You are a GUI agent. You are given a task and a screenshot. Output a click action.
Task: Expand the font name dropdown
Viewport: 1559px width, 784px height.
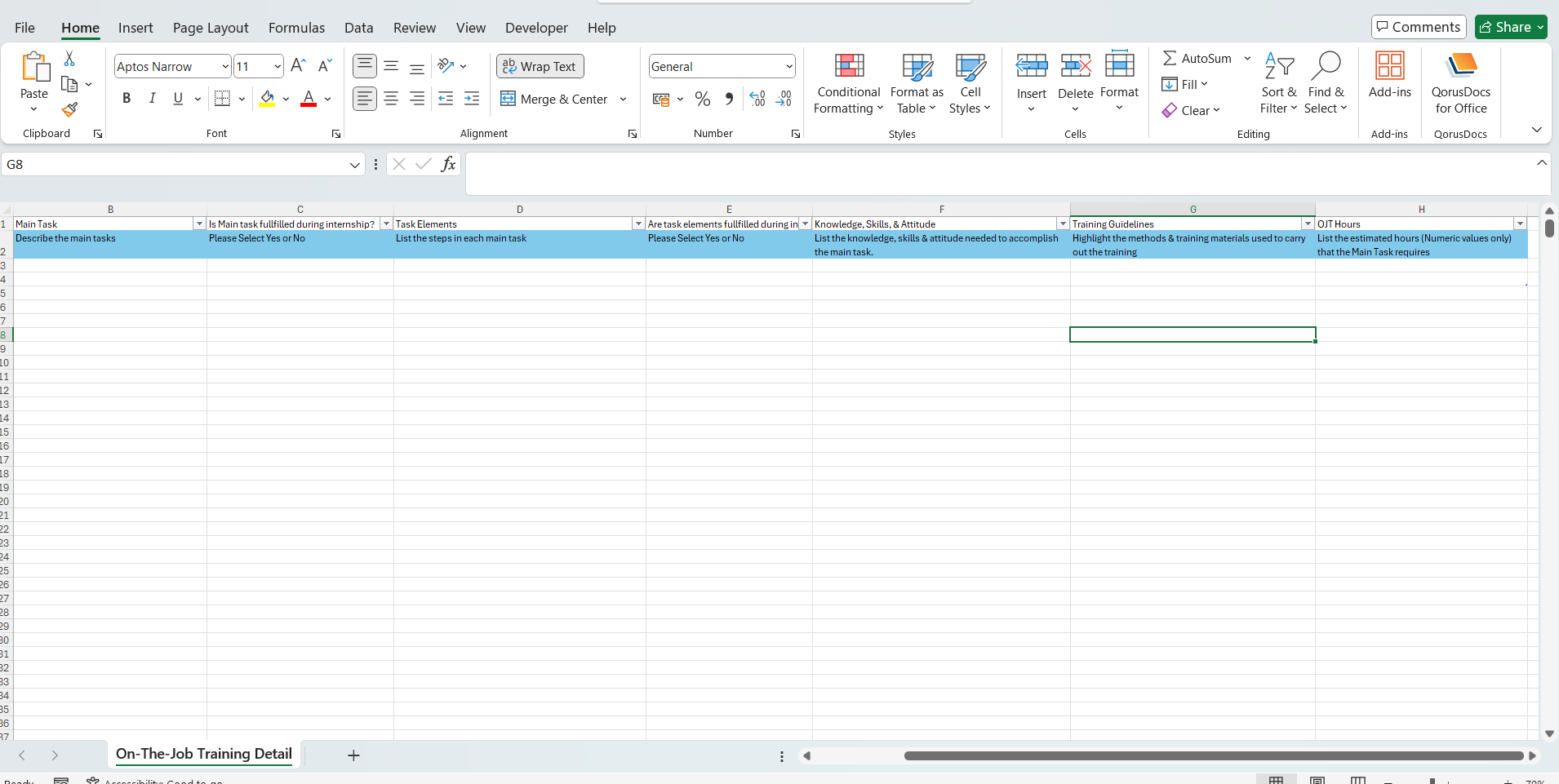(225, 67)
